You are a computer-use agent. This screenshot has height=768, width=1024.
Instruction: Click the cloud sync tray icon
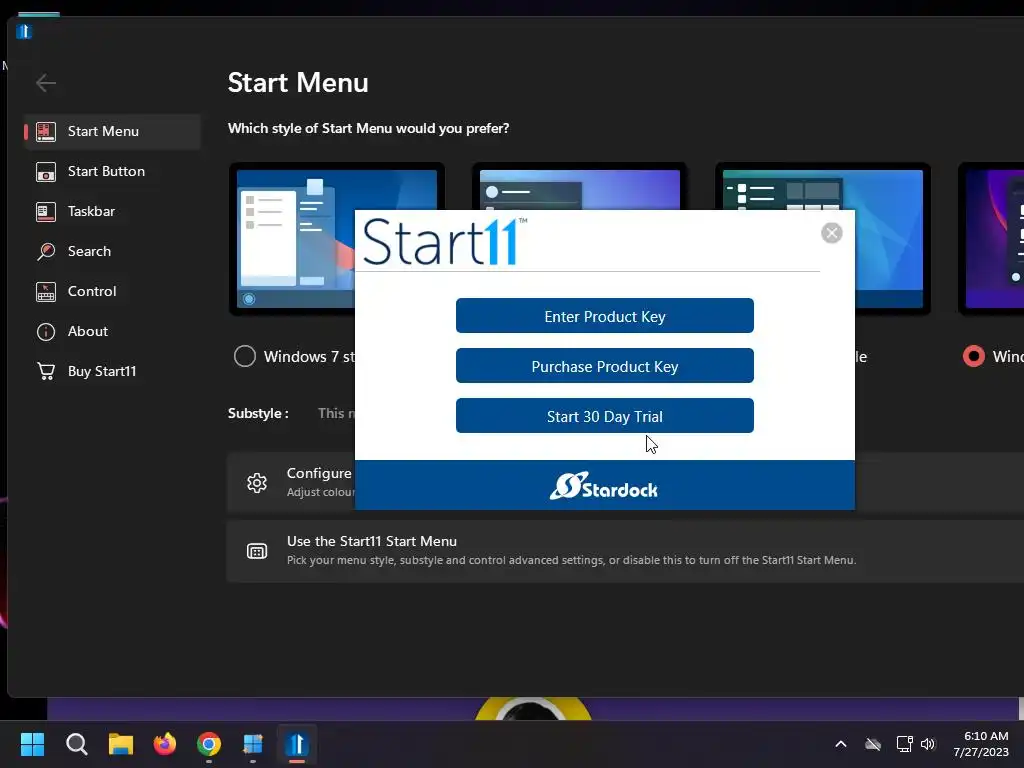coord(872,744)
